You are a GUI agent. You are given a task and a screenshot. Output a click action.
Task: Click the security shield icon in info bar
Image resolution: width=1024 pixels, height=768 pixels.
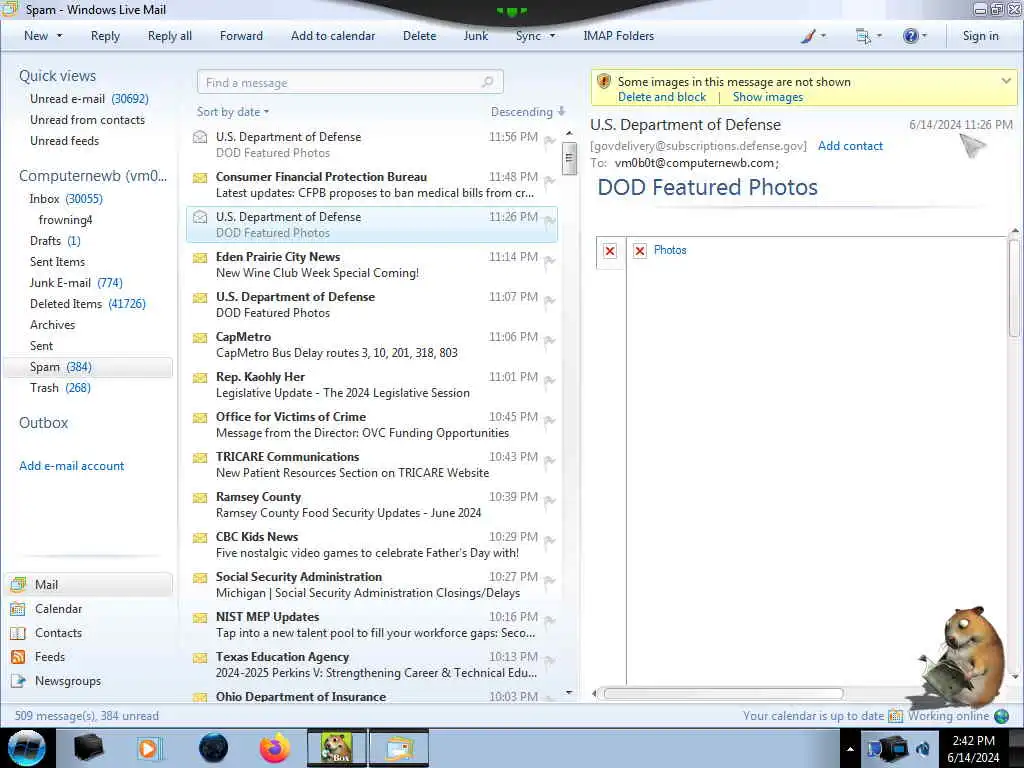click(604, 82)
